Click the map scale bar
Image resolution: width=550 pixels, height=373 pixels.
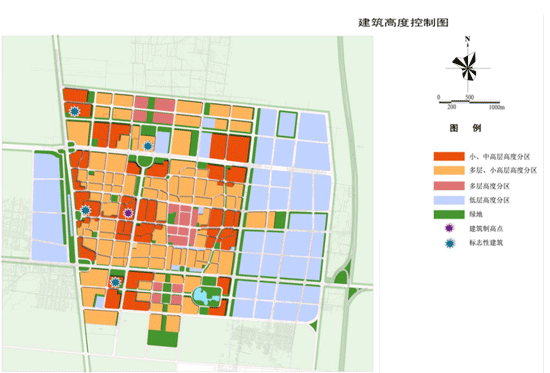tap(471, 102)
